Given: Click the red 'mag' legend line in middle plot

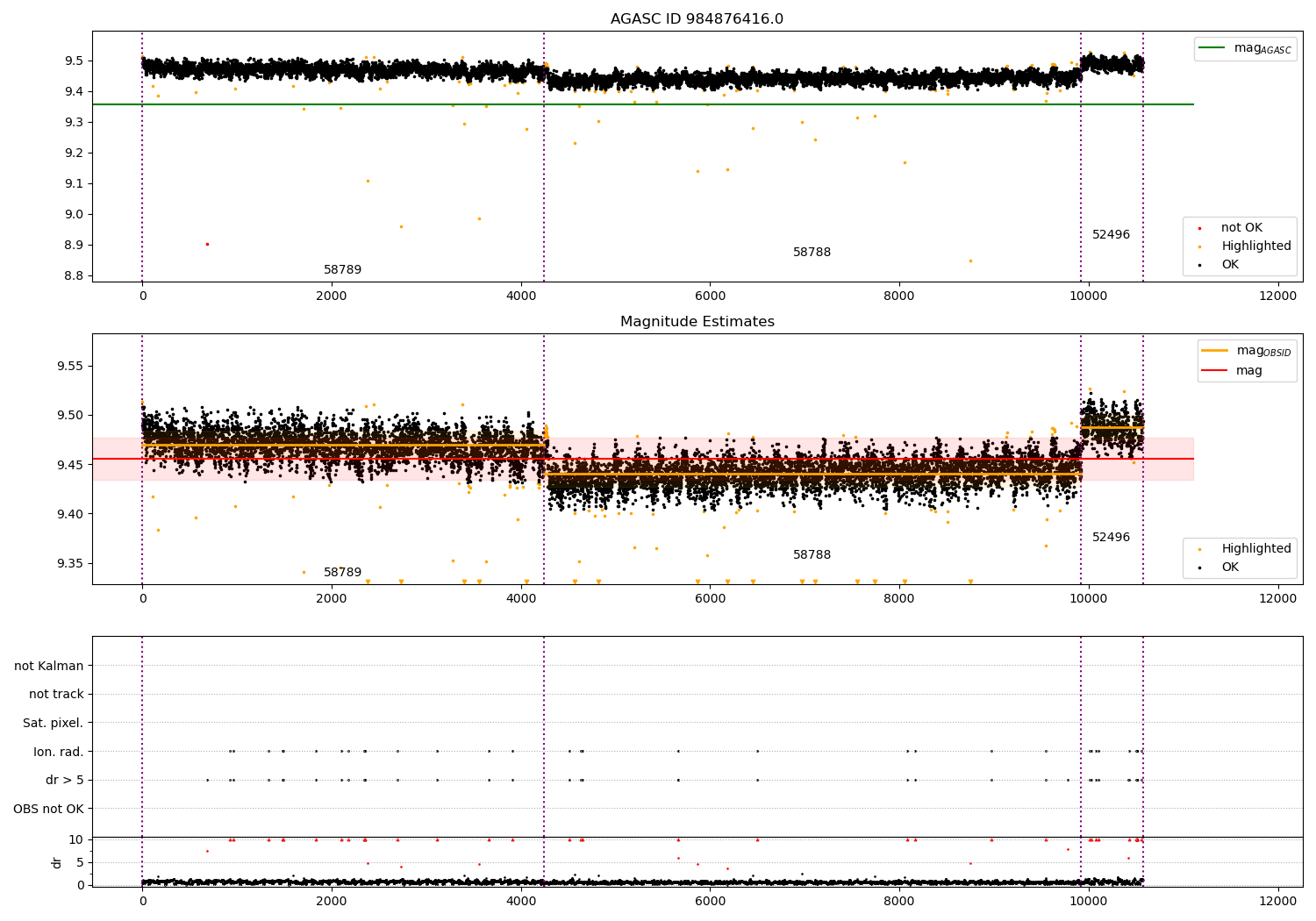Looking at the screenshot, I should pyautogui.click(x=1214, y=371).
